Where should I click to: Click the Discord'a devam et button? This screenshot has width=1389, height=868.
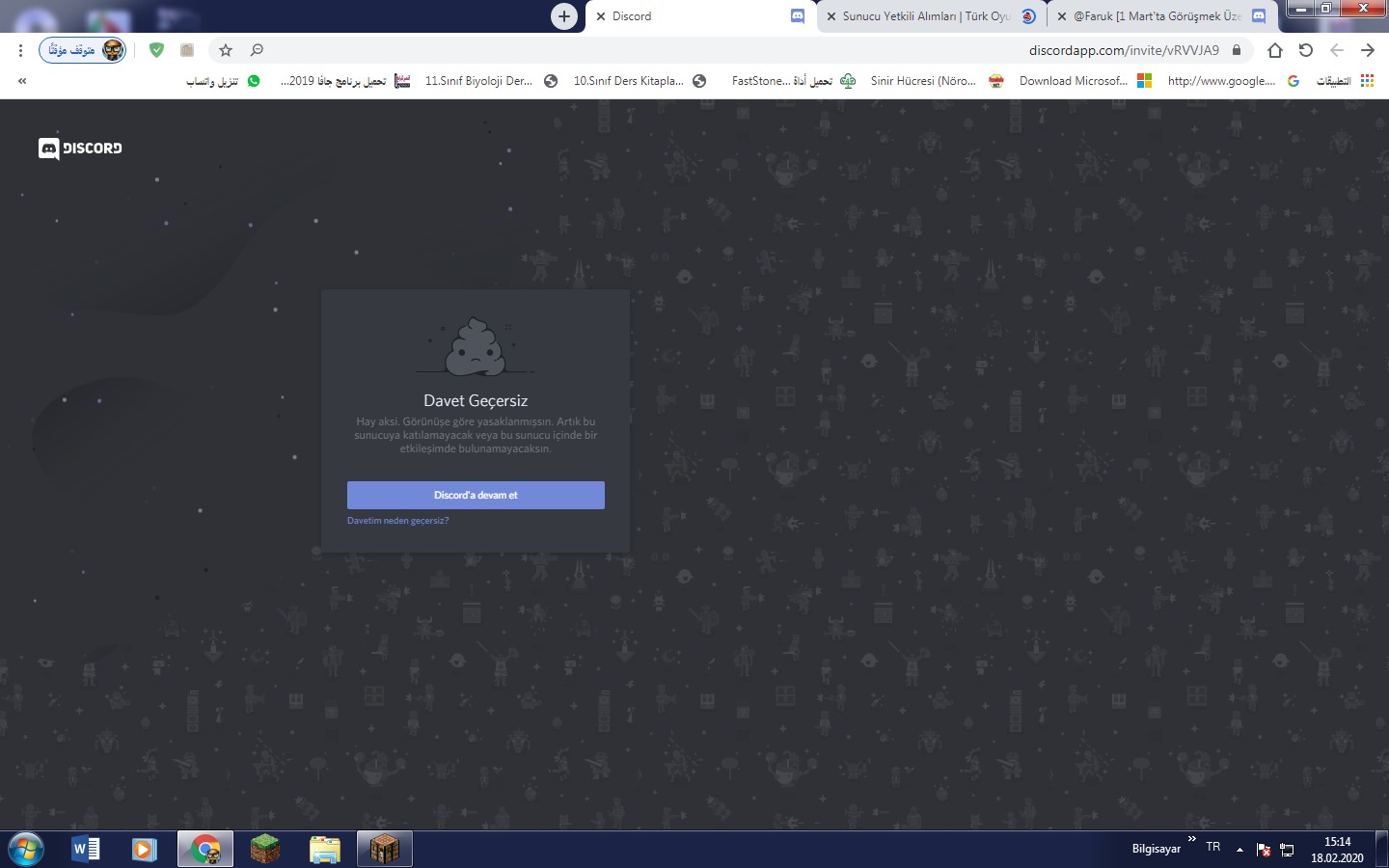(476, 495)
